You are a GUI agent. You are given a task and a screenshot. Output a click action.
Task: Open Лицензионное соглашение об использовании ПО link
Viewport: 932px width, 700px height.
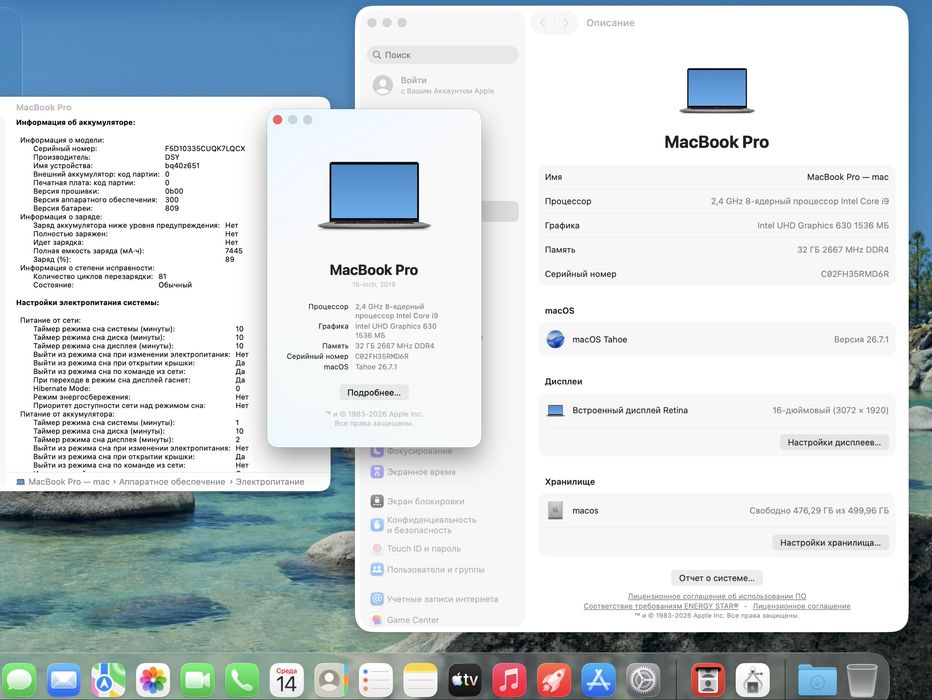pyautogui.click(x=717, y=596)
